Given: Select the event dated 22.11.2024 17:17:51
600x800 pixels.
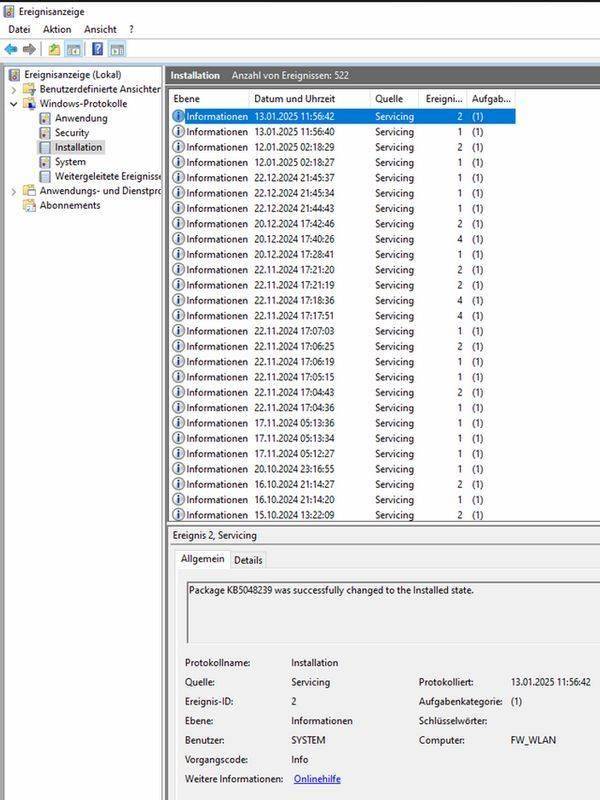Looking at the screenshot, I should coord(343,315).
